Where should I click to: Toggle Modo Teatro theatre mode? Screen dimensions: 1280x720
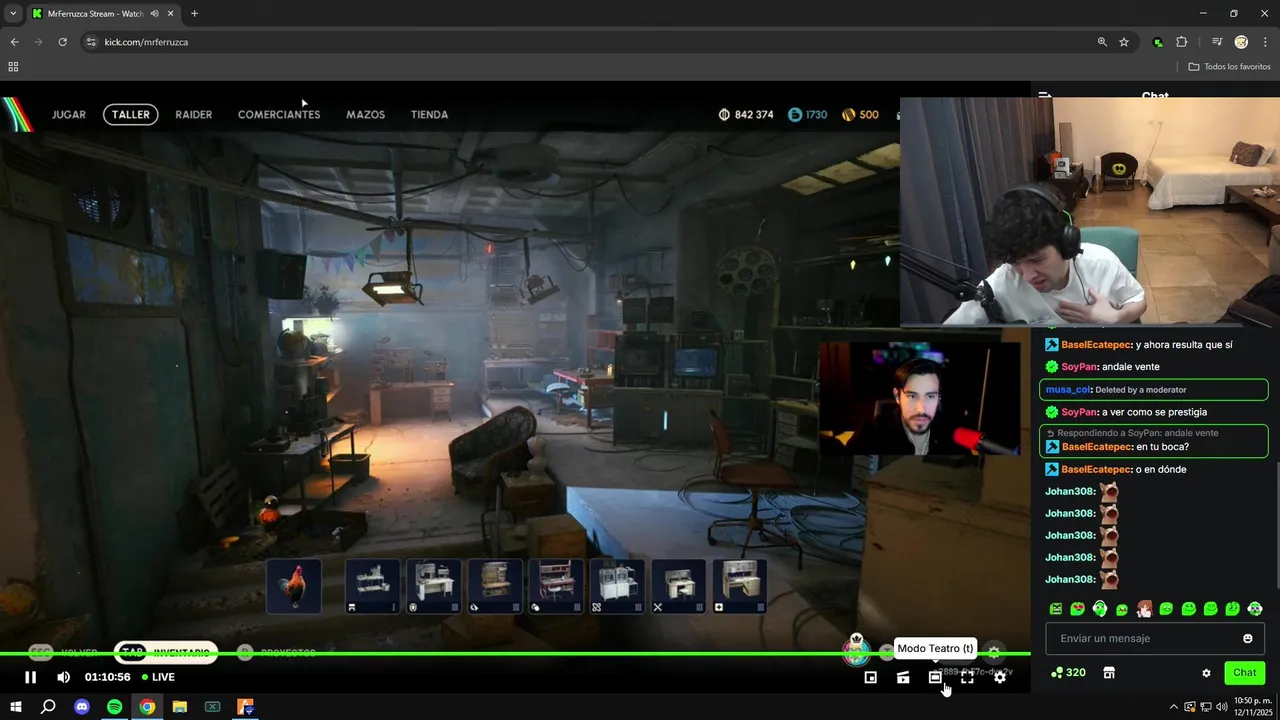(x=935, y=677)
